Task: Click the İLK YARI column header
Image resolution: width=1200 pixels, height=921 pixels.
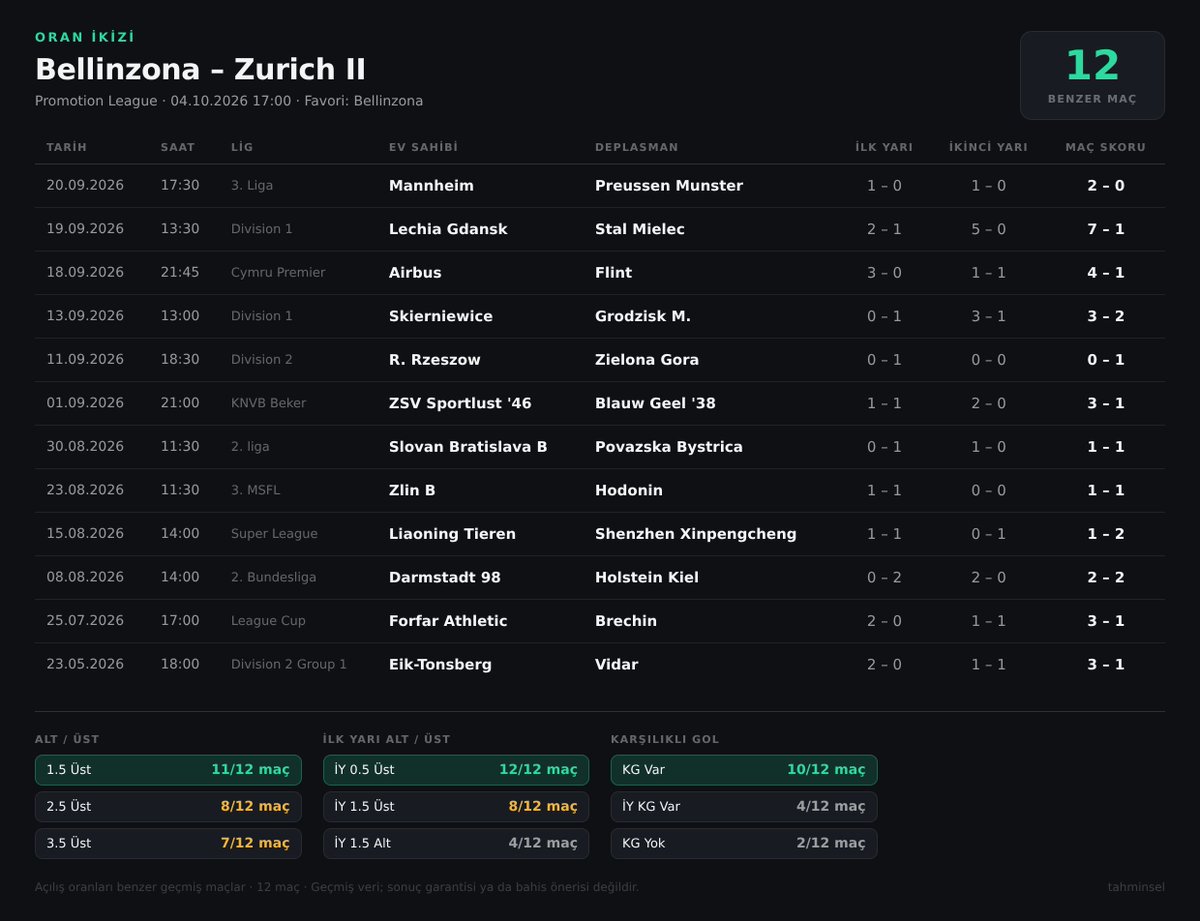Action: coord(884,147)
